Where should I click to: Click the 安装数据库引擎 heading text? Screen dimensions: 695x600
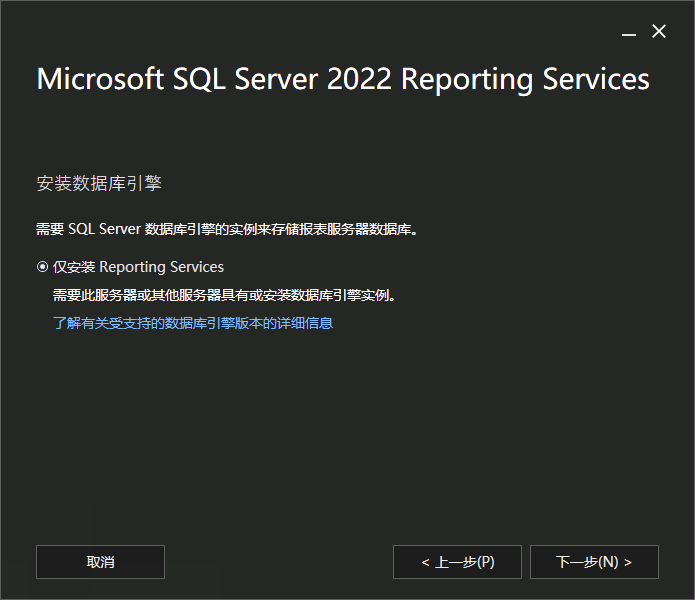99,183
